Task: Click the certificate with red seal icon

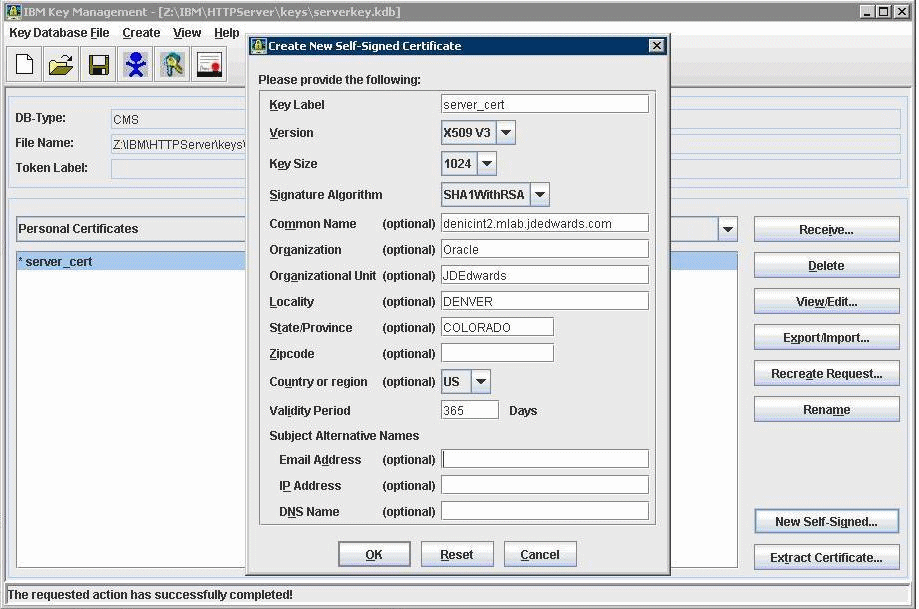Action: [x=209, y=66]
